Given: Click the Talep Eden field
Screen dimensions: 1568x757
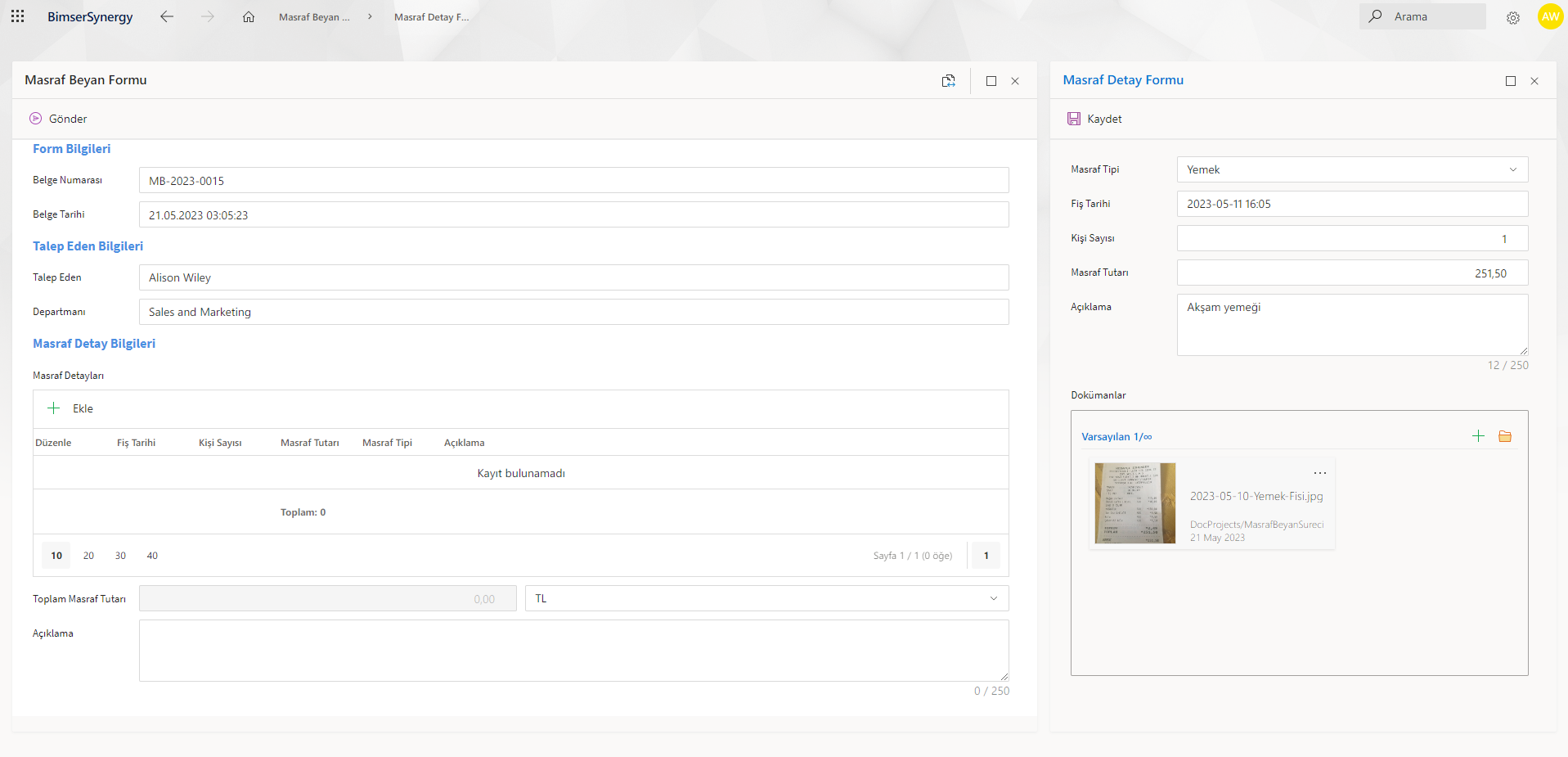Looking at the screenshot, I should 573,277.
